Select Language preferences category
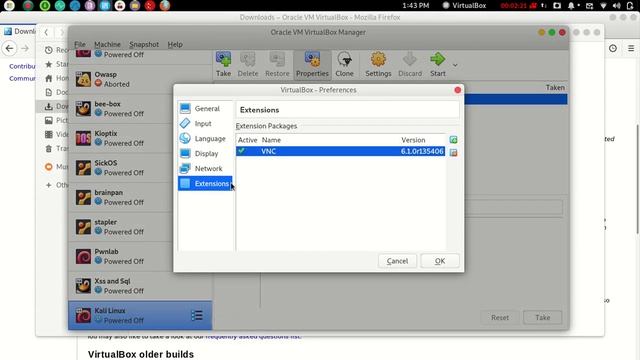 click(x=205, y=138)
